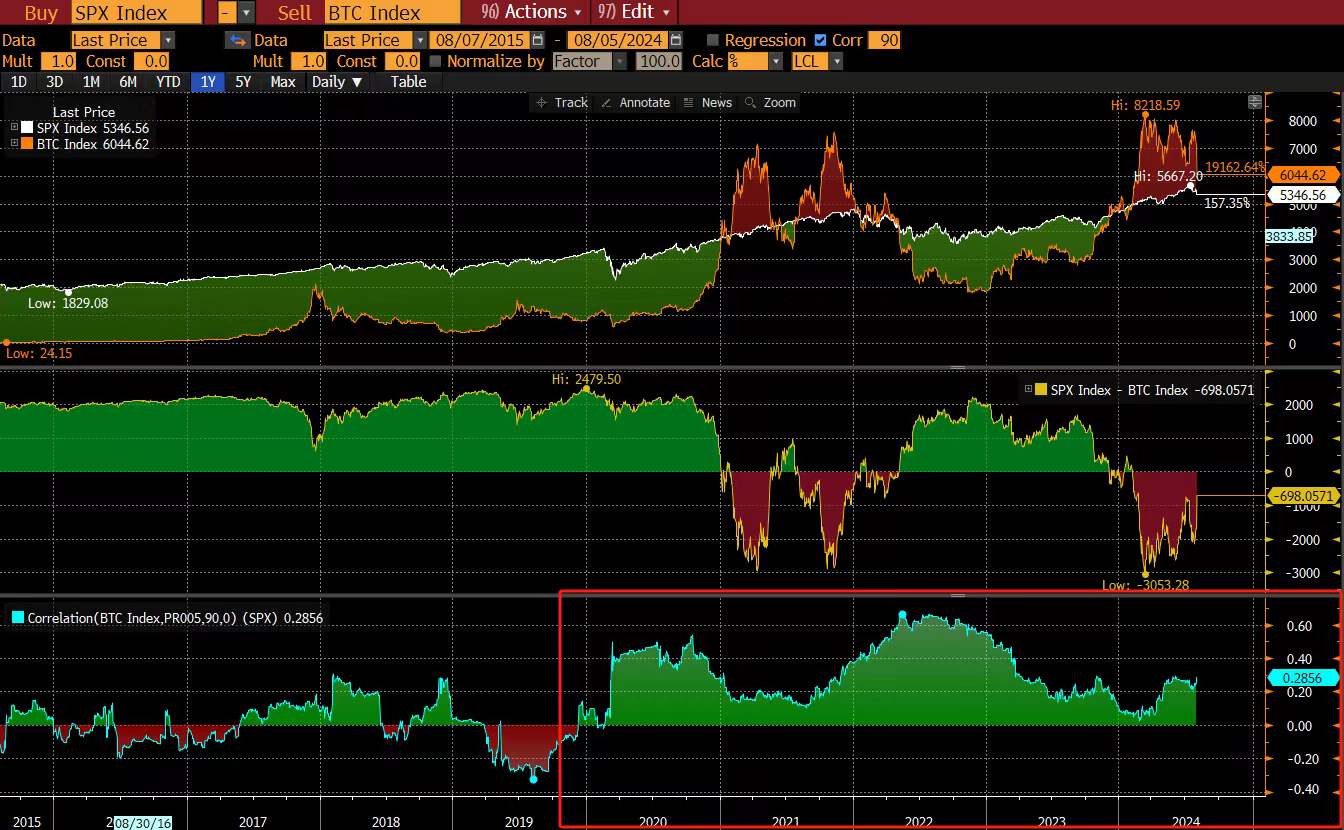This screenshot has width=1344, height=830.
Task: Toggle the Normalize by checkbox
Action: [435, 61]
